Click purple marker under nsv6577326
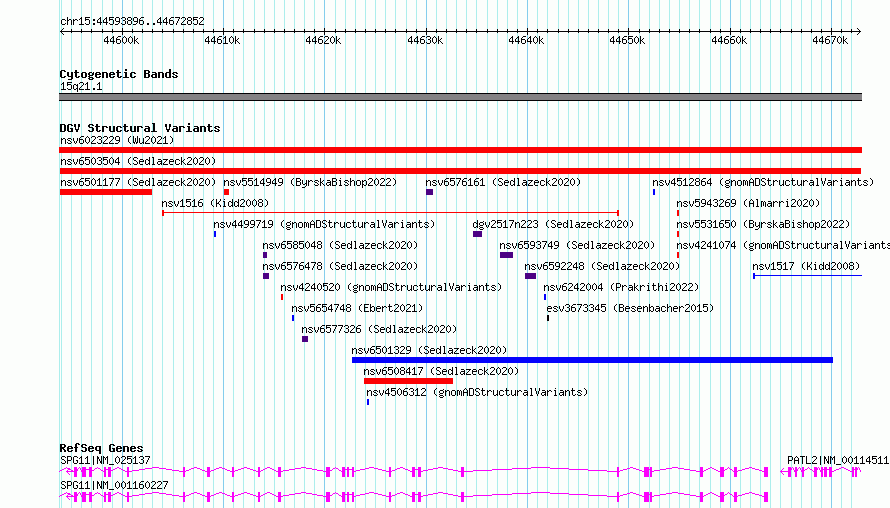 pyautogui.click(x=305, y=339)
